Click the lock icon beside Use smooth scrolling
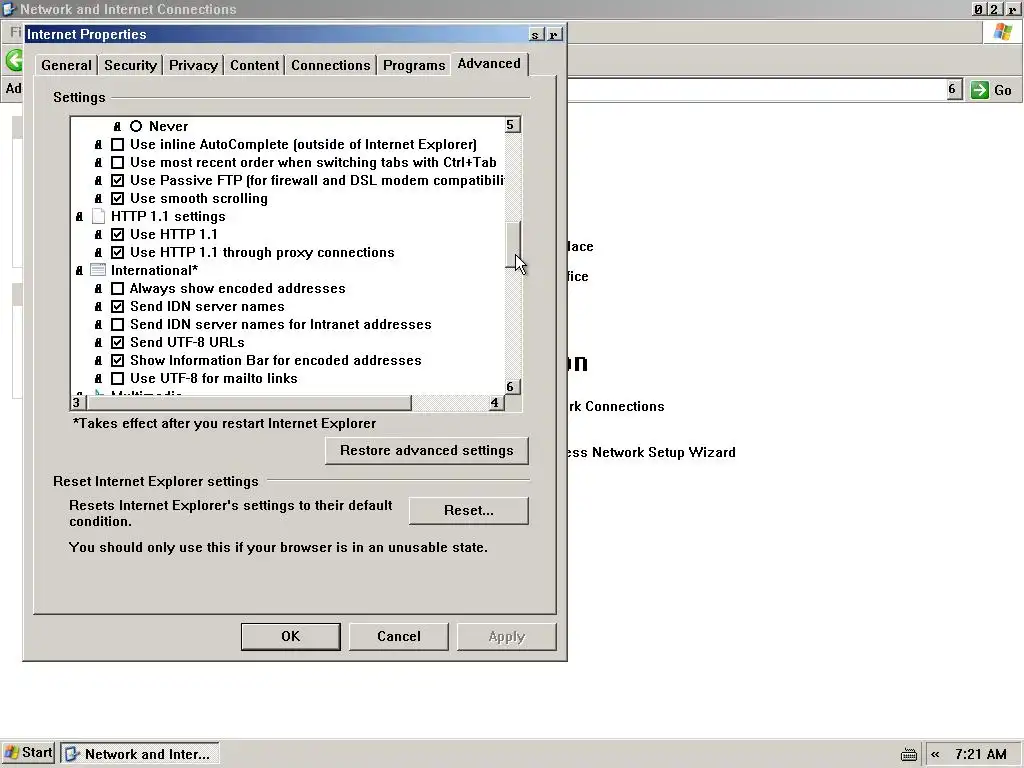 coord(98,199)
